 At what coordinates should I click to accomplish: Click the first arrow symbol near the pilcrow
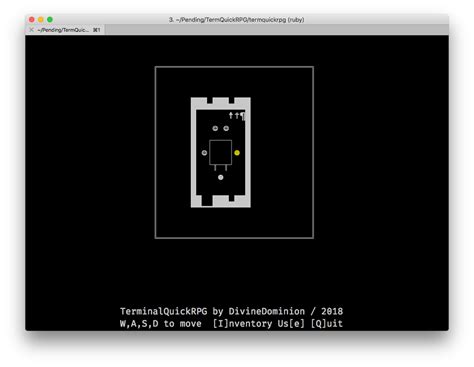coord(231,116)
